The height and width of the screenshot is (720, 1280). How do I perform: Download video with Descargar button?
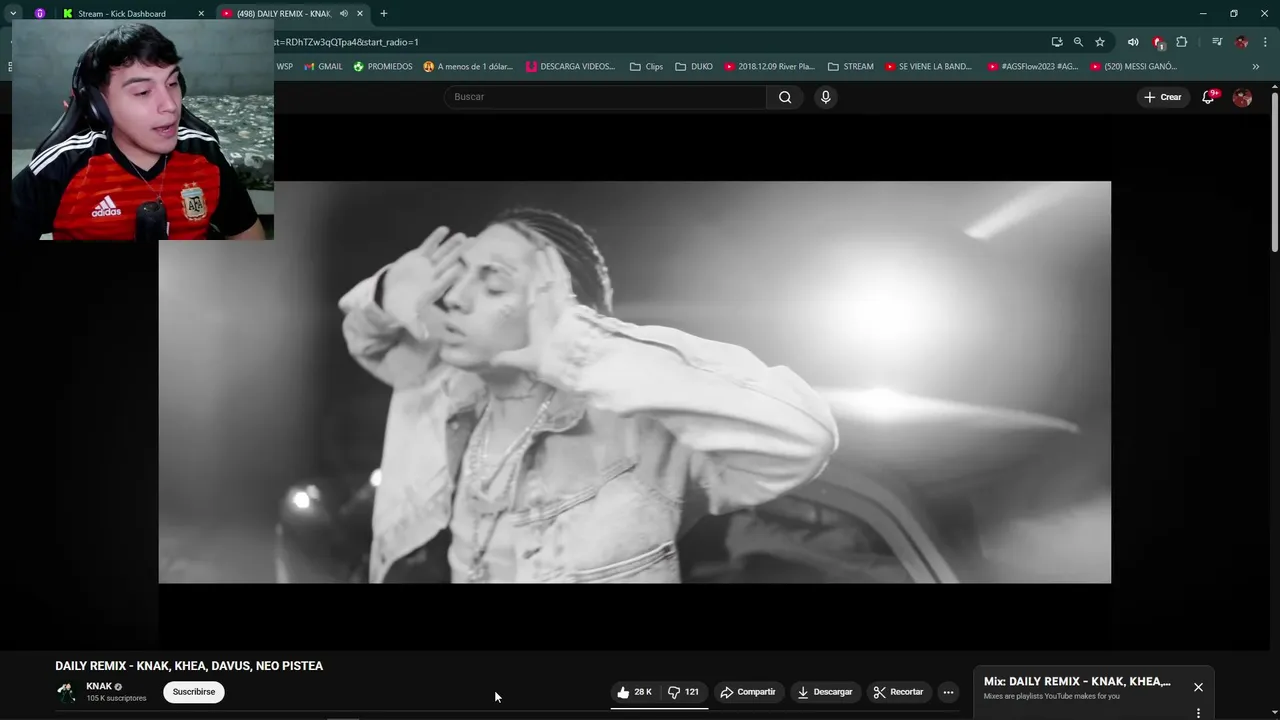[825, 692]
